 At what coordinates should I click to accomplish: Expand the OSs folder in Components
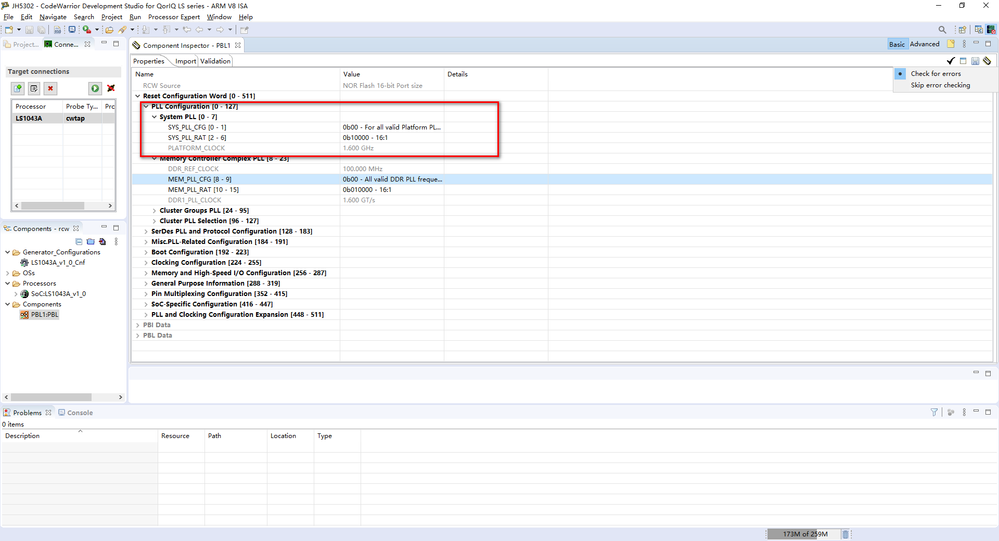pyautogui.click(x=8, y=273)
